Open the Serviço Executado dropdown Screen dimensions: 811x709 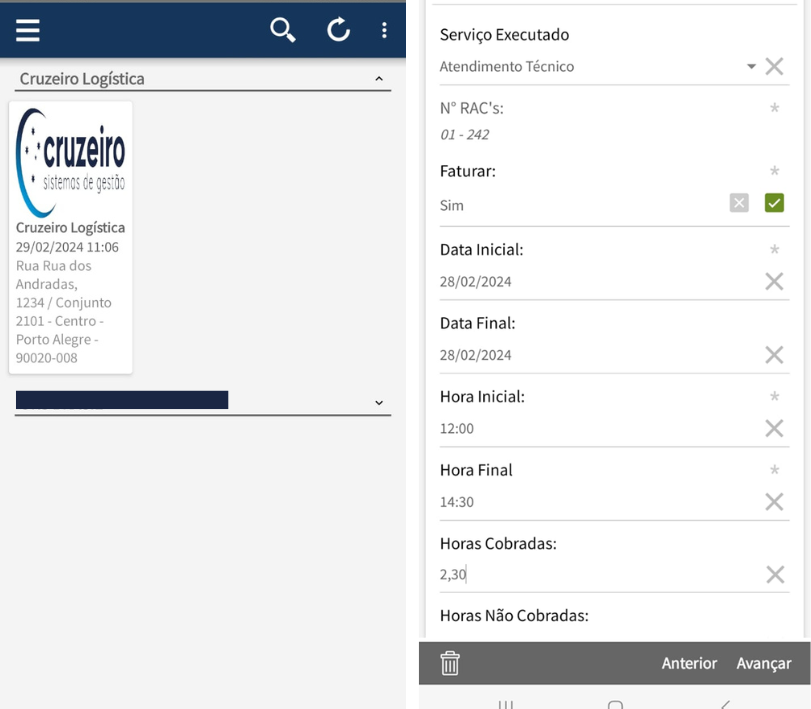751,66
